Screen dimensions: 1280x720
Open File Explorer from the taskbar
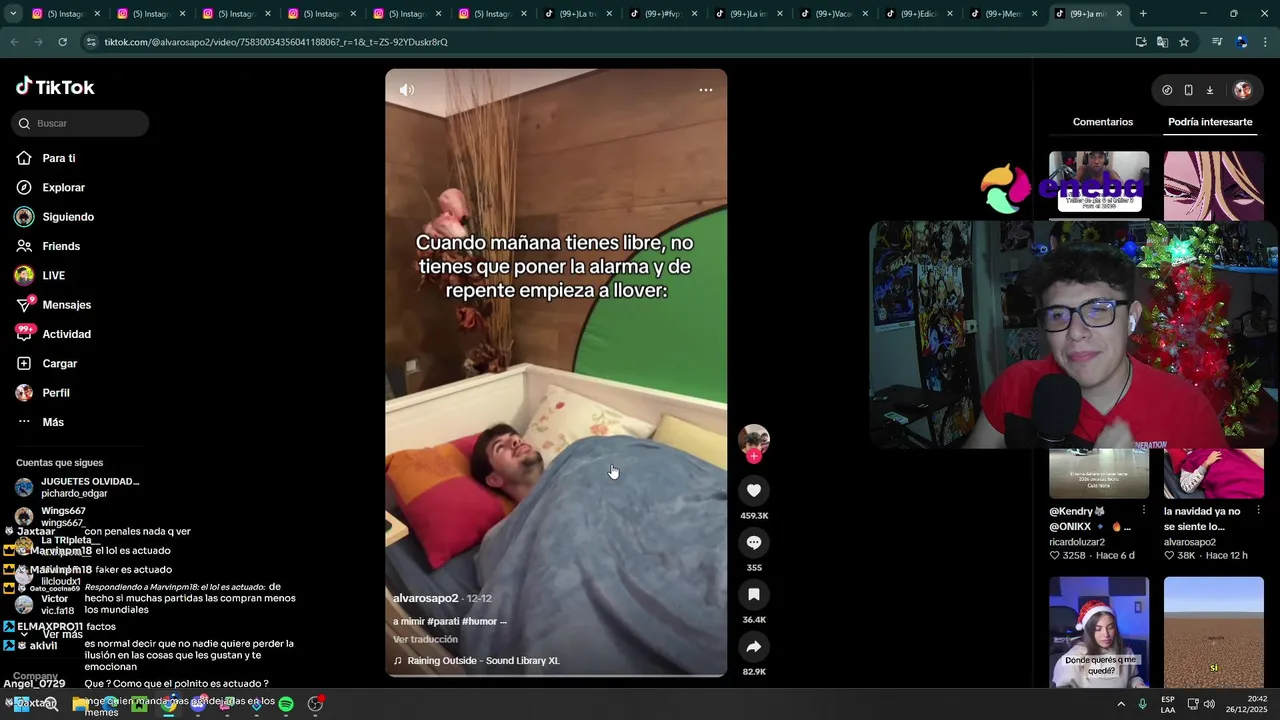pyautogui.click(x=80, y=704)
